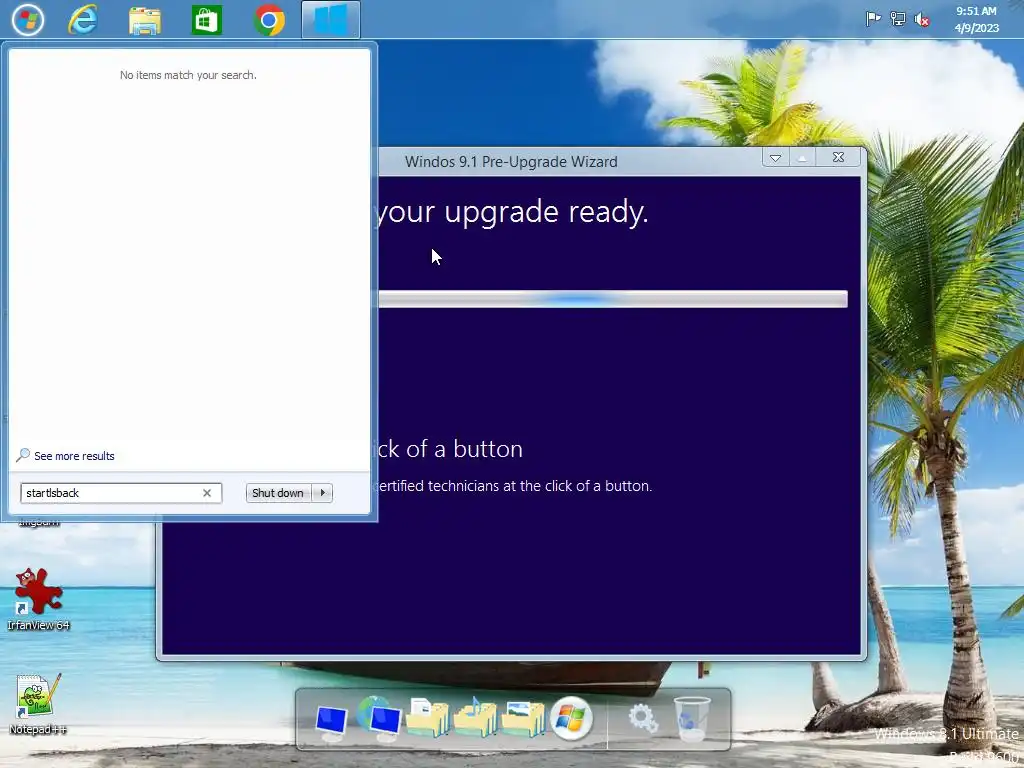Image resolution: width=1024 pixels, height=768 pixels.
Task: Open the IrfanView 64 desktop shortcut
Action: point(39,599)
